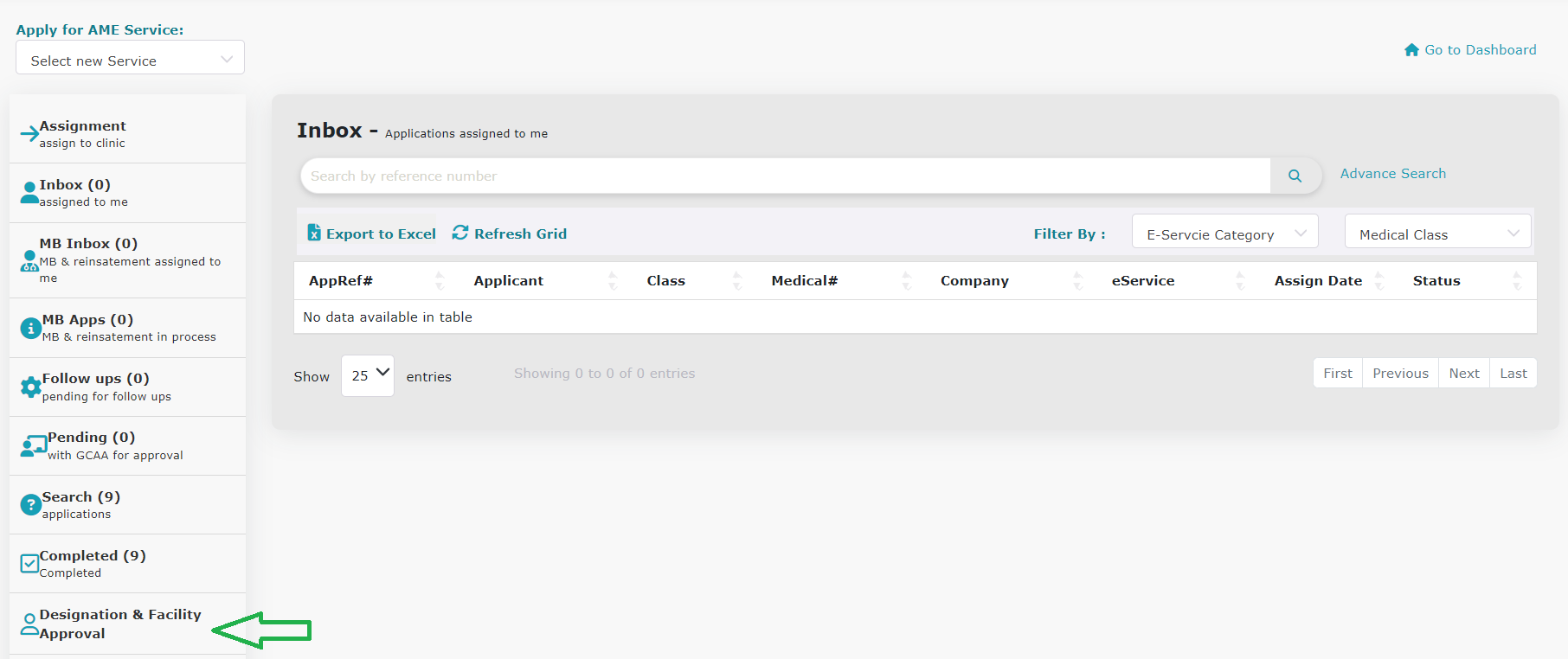Image resolution: width=1568 pixels, height=659 pixels.
Task: Click the search by reference number field
Action: click(x=784, y=176)
